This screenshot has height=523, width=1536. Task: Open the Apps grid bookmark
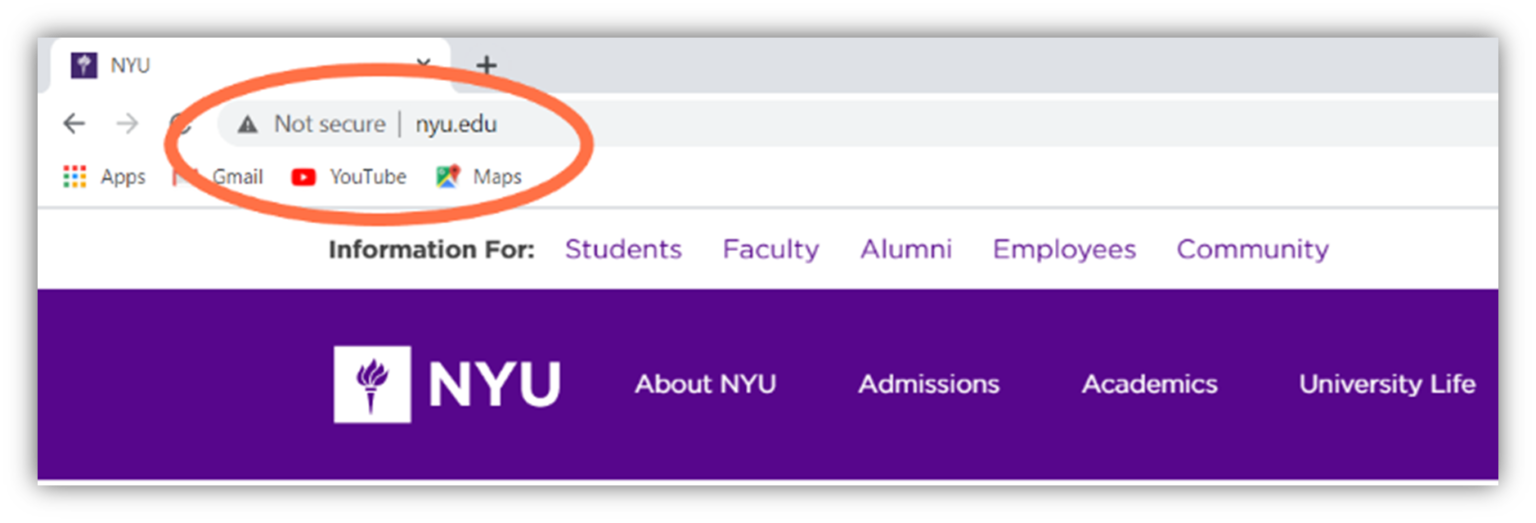pos(104,177)
